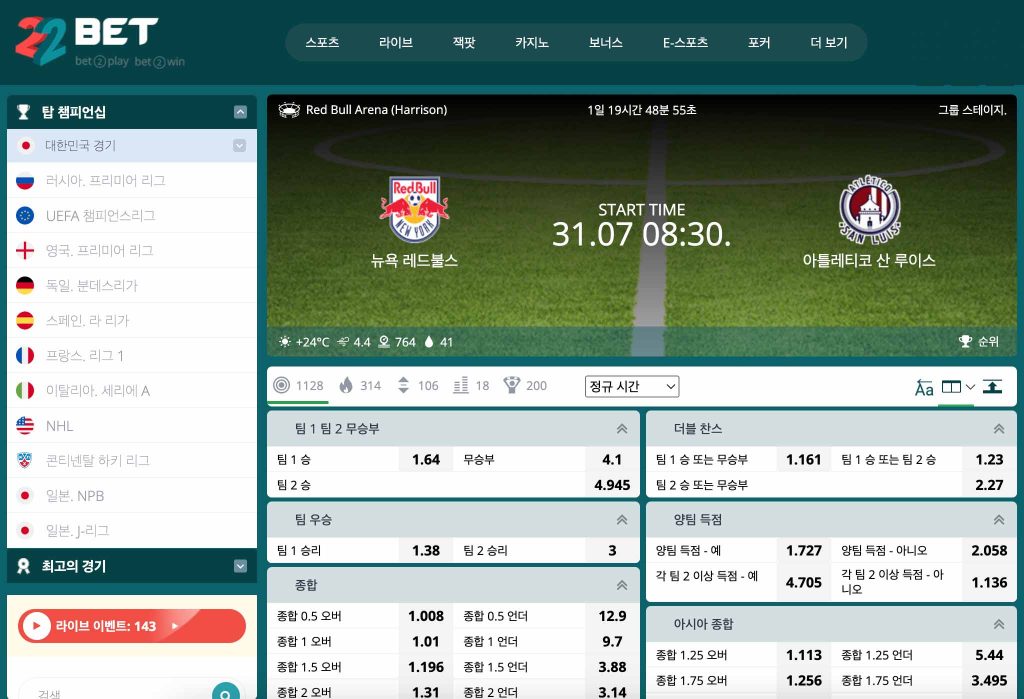Viewport: 1024px width, 699px height.
Task: Open the E-스포츠 menu
Action: point(685,42)
